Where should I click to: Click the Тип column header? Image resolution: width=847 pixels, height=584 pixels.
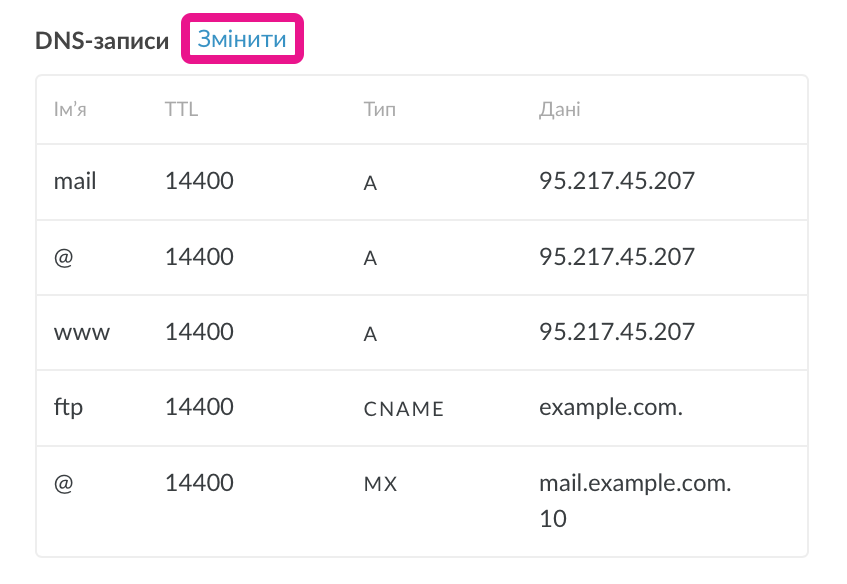pyautogui.click(x=380, y=109)
